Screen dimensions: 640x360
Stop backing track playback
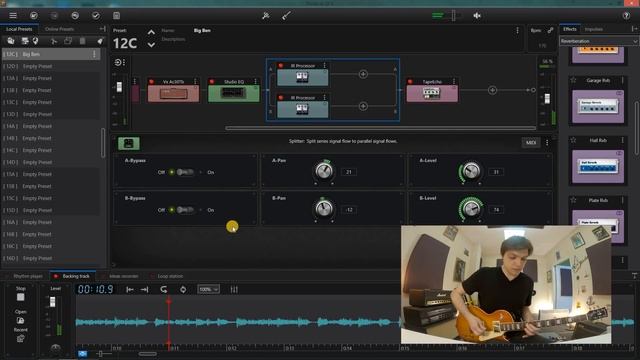[x=20, y=297]
